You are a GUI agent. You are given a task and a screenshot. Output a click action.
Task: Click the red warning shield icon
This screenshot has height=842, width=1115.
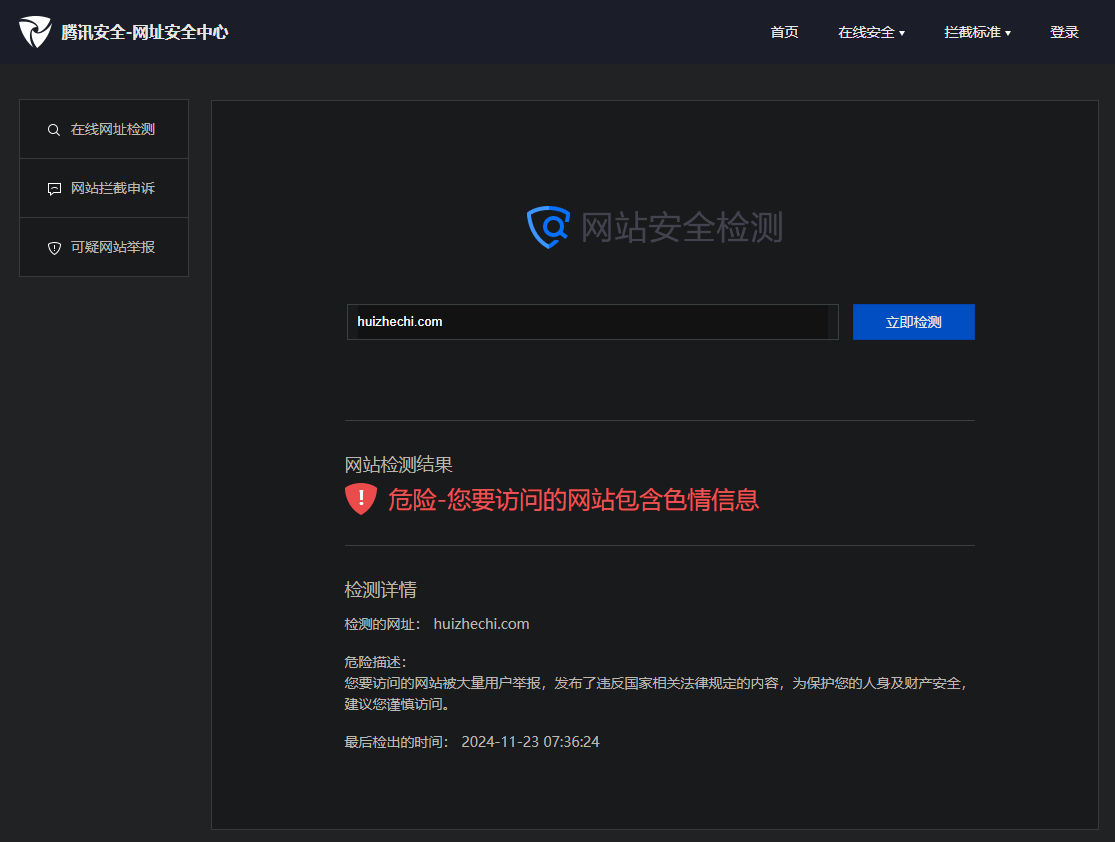tap(361, 499)
